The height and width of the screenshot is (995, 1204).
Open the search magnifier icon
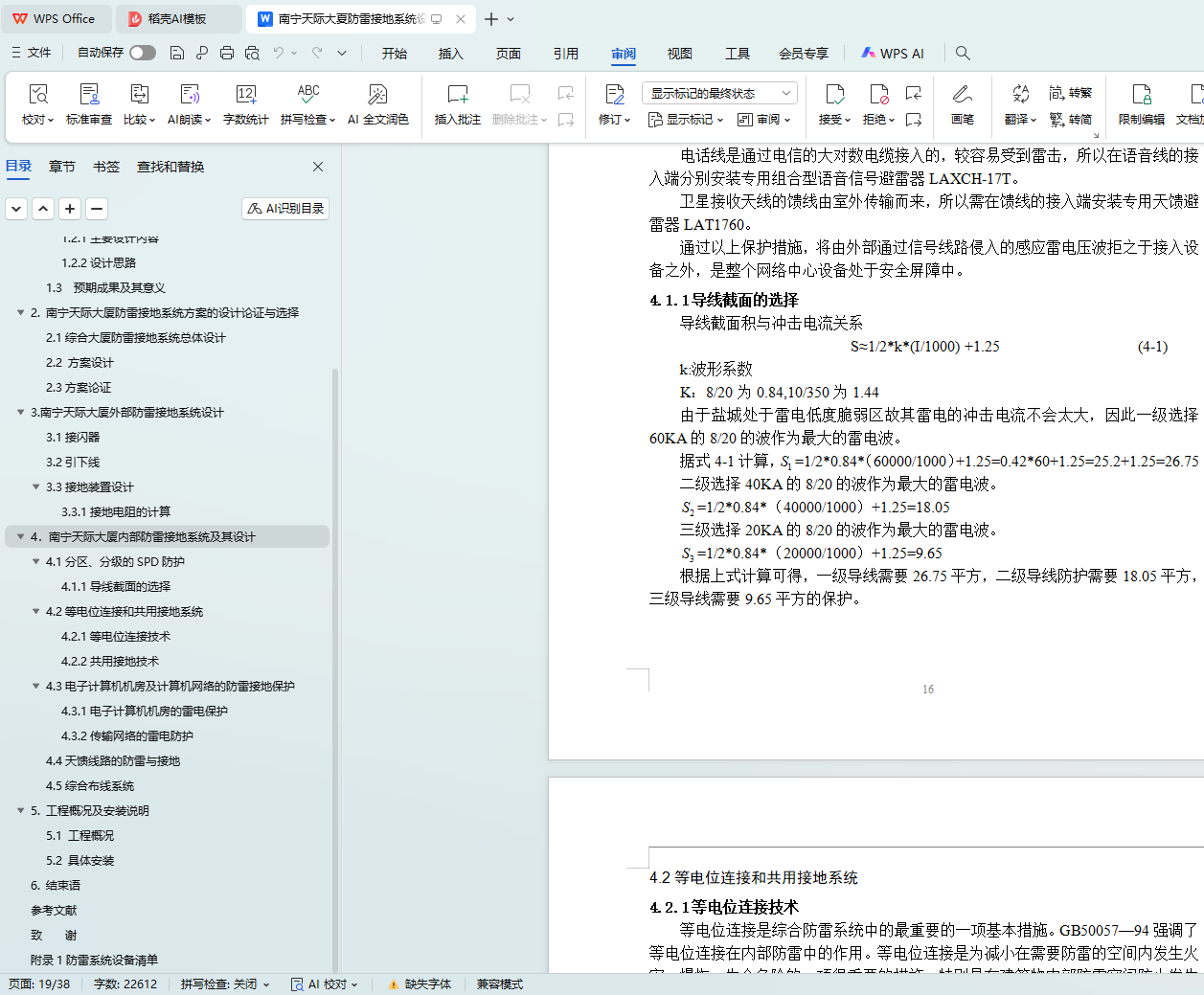point(963,54)
